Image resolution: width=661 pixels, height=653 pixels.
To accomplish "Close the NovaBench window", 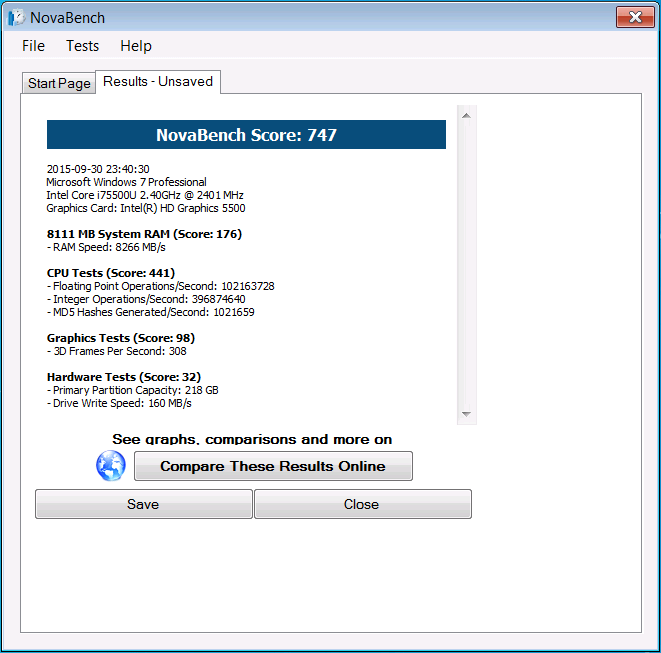I will pos(635,17).
